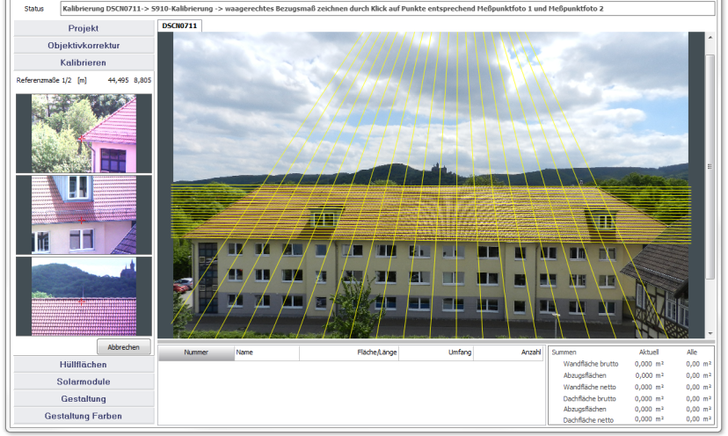728x436 pixels.
Task: Expand the Projekt panel
Action: pyautogui.click(x=83, y=29)
